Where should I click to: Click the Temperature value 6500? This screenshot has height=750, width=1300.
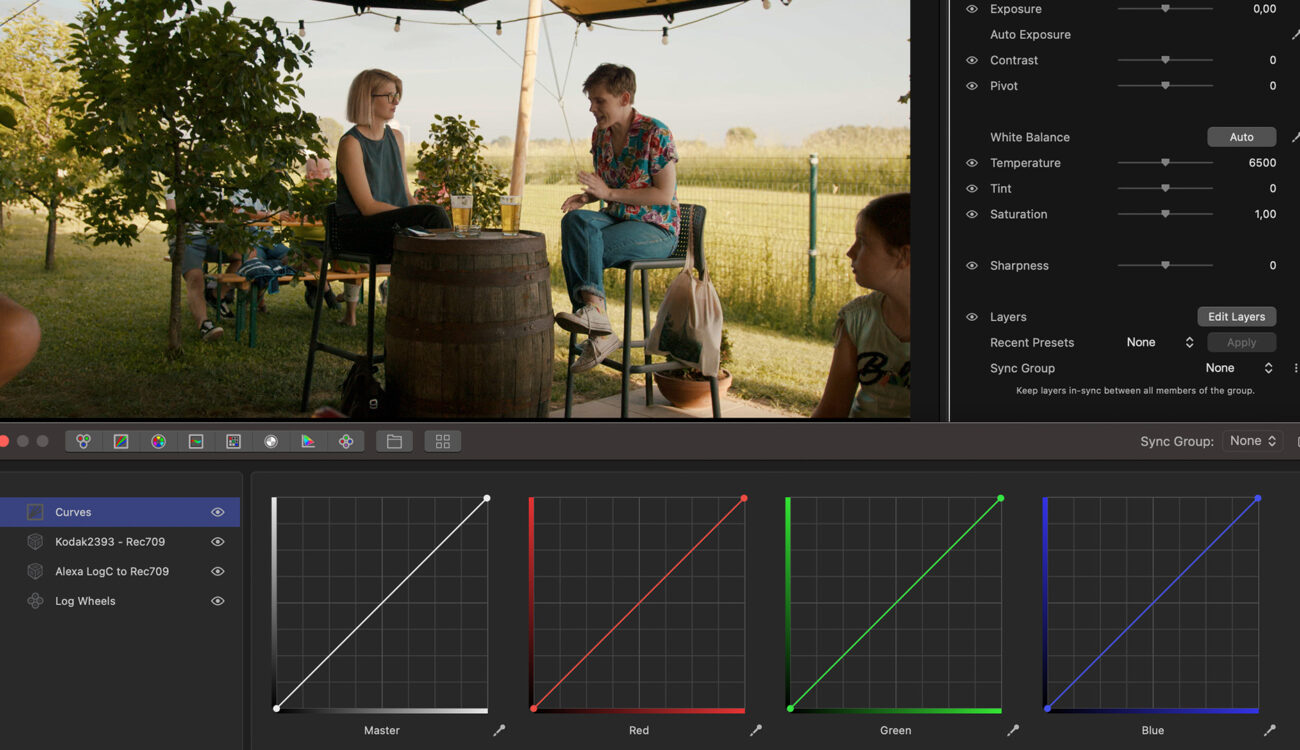coord(1262,163)
